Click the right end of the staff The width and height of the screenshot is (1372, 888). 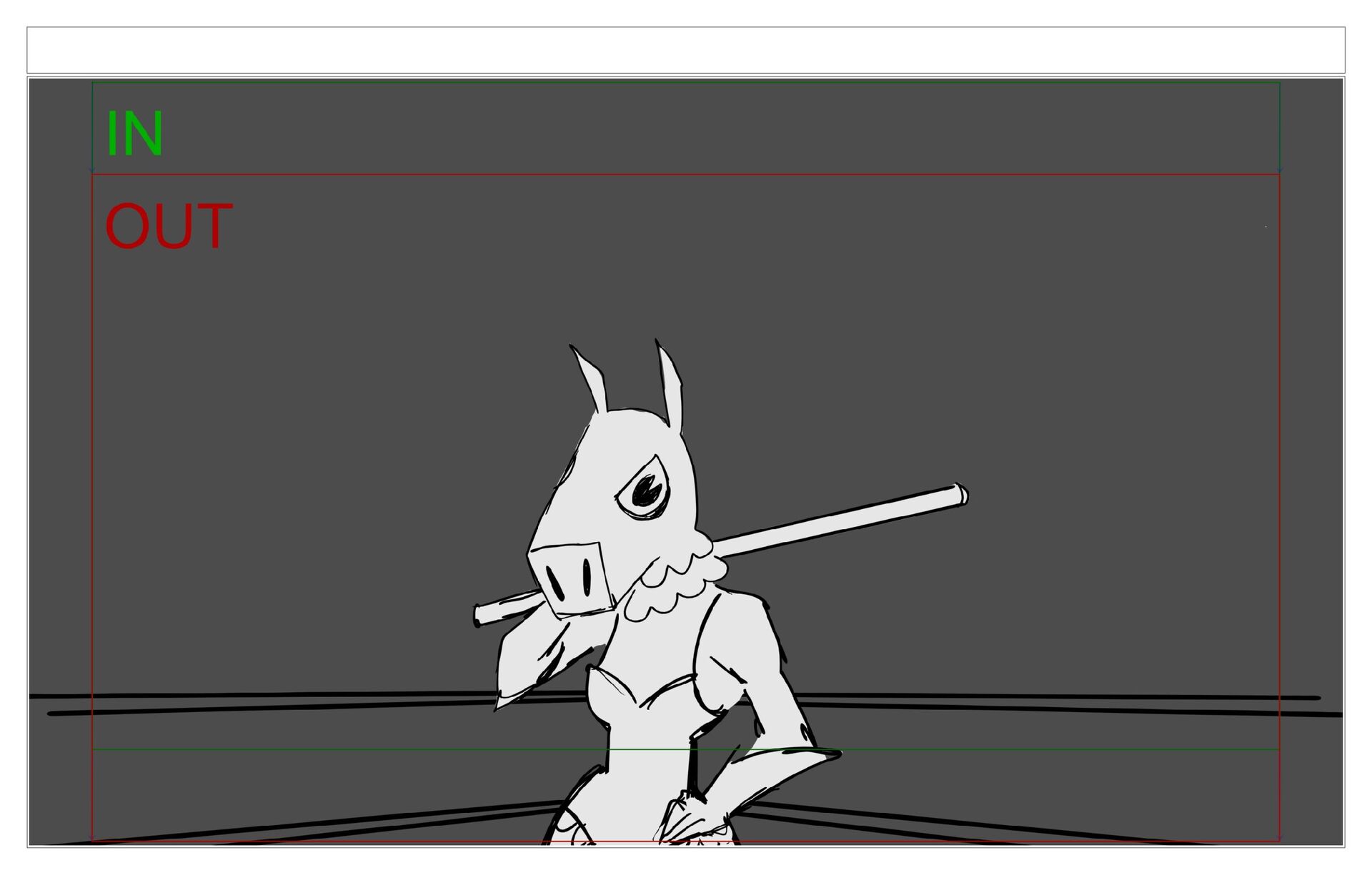pos(960,495)
